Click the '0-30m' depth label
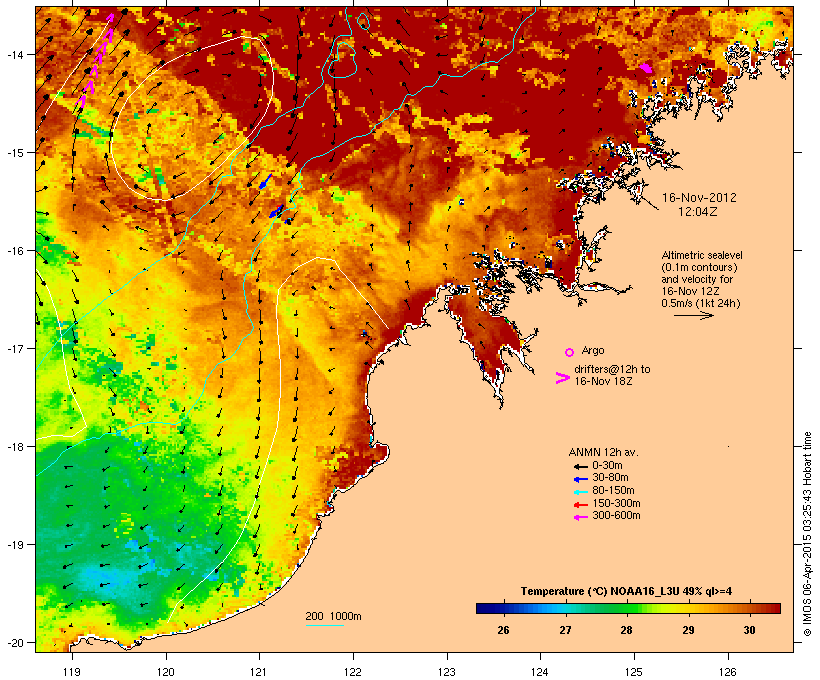This screenshot has height=680, width=820. [607, 466]
